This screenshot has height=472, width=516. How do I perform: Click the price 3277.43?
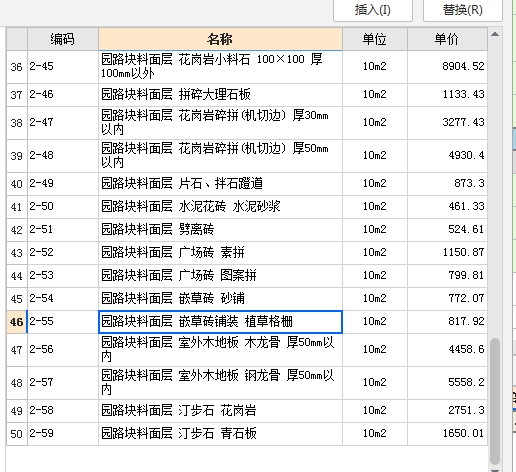pyautogui.click(x=463, y=122)
